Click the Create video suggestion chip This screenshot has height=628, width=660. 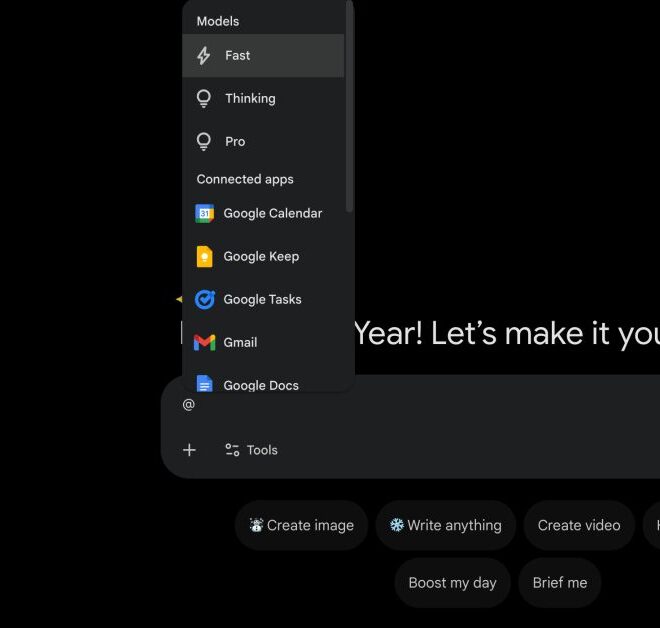click(x=579, y=525)
